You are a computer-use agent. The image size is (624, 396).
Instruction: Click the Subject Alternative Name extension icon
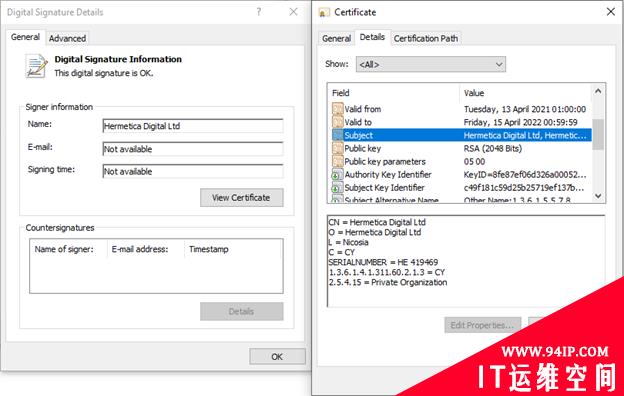(x=337, y=199)
